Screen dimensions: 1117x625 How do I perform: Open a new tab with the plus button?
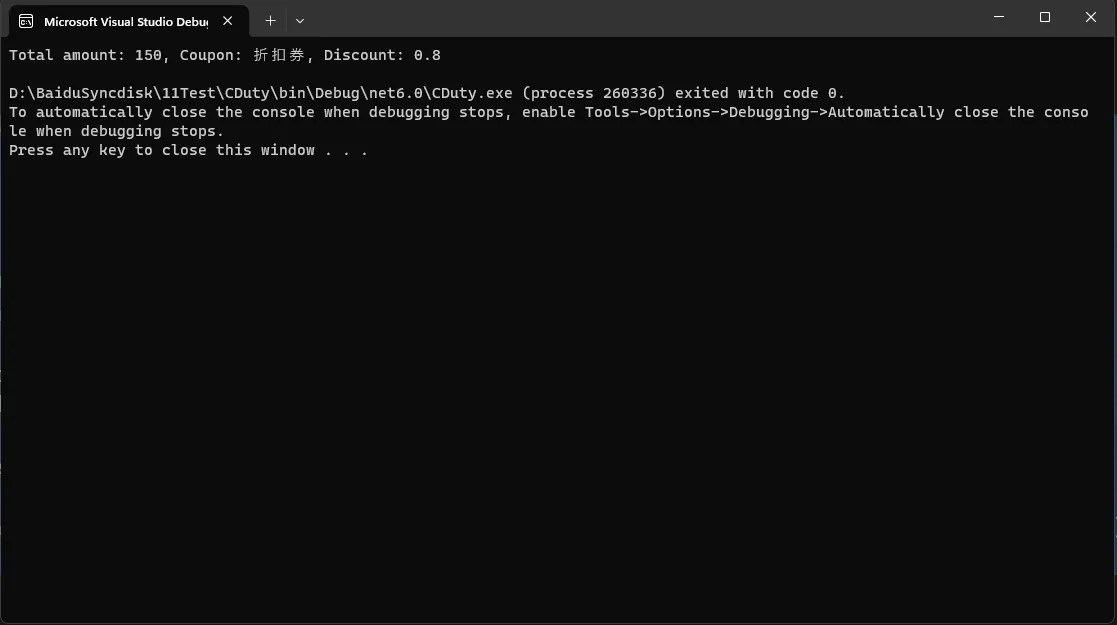pyautogui.click(x=270, y=21)
